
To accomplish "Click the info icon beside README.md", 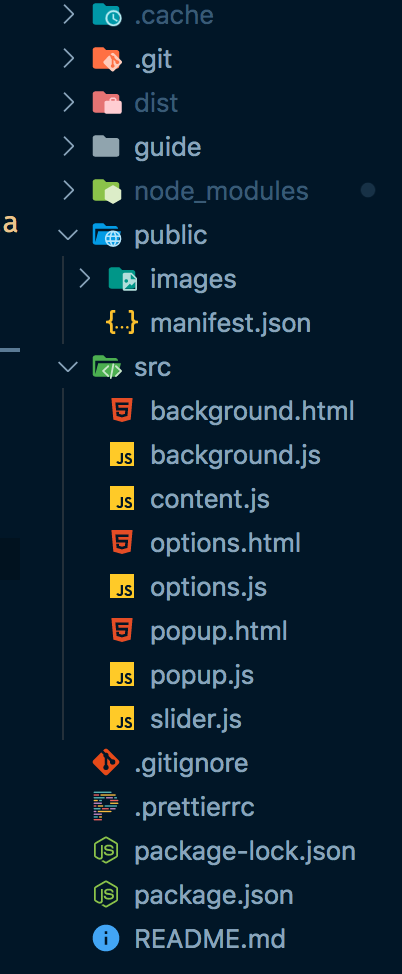I will point(106,940).
